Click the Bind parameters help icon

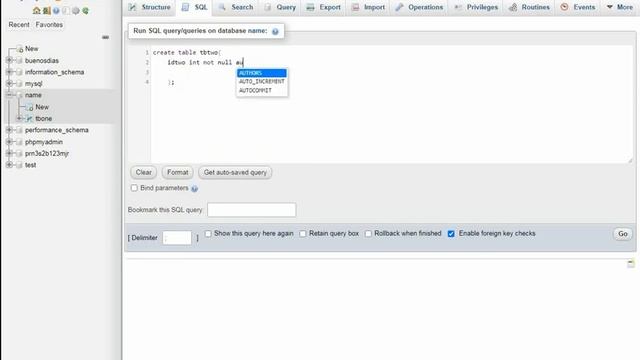pos(194,189)
